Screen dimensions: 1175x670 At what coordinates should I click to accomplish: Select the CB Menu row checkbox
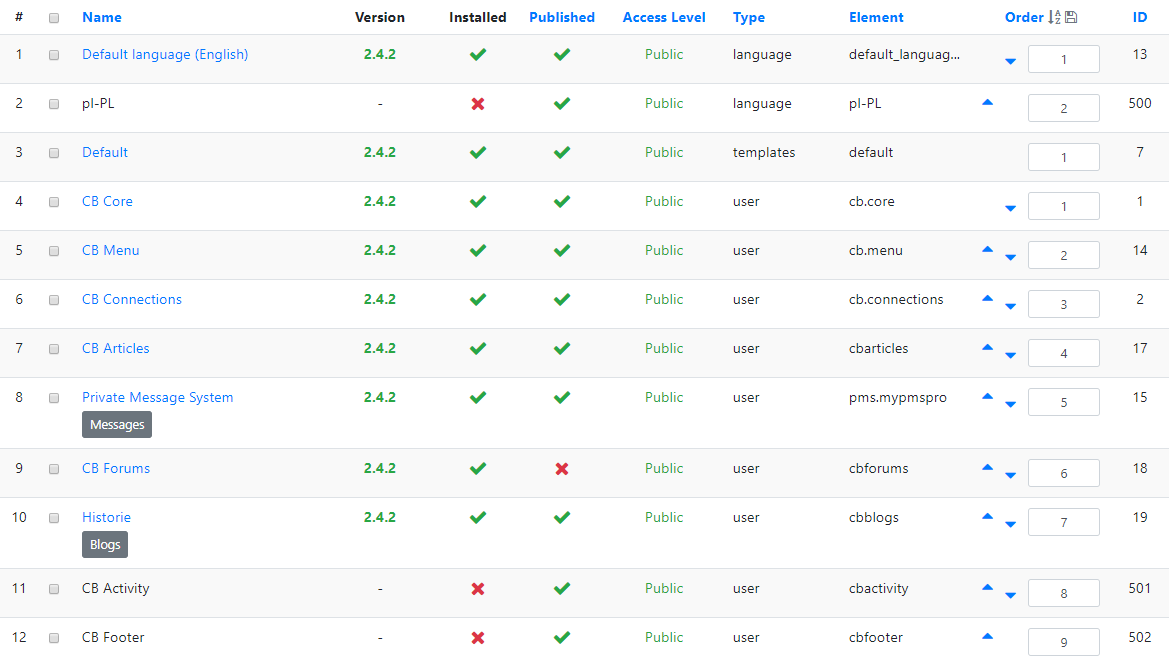coord(54,251)
